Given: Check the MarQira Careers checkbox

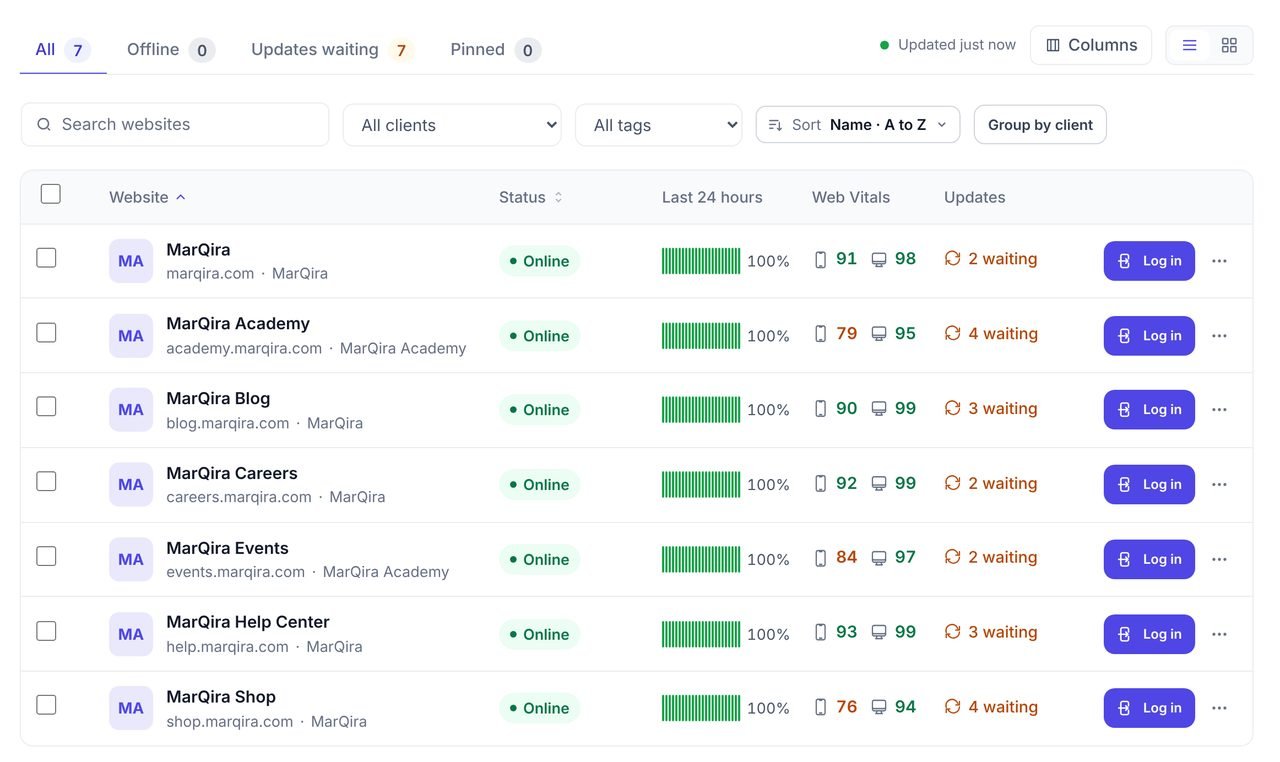Looking at the screenshot, I should 46,481.
